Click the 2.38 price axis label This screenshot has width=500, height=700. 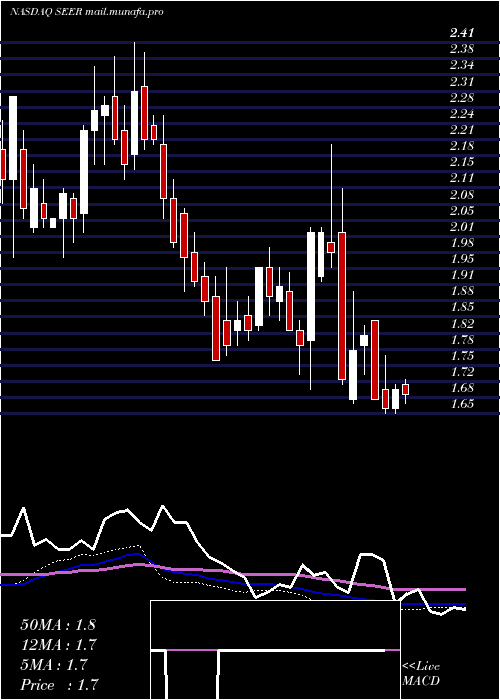point(462,49)
